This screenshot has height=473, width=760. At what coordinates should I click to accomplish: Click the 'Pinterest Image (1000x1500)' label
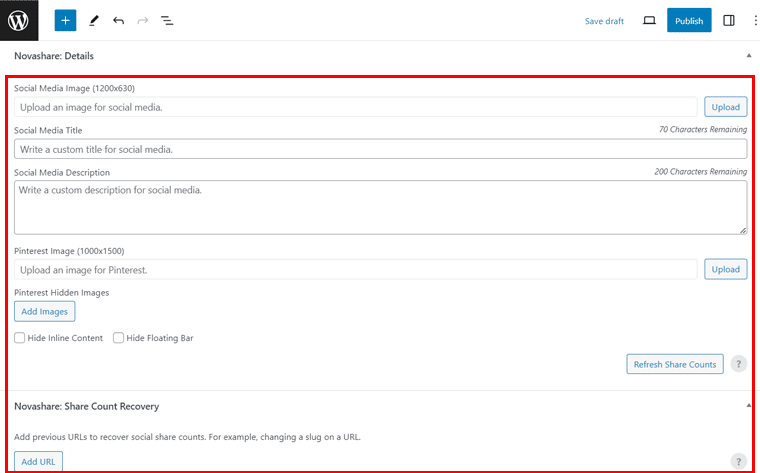(x=69, y=251)
